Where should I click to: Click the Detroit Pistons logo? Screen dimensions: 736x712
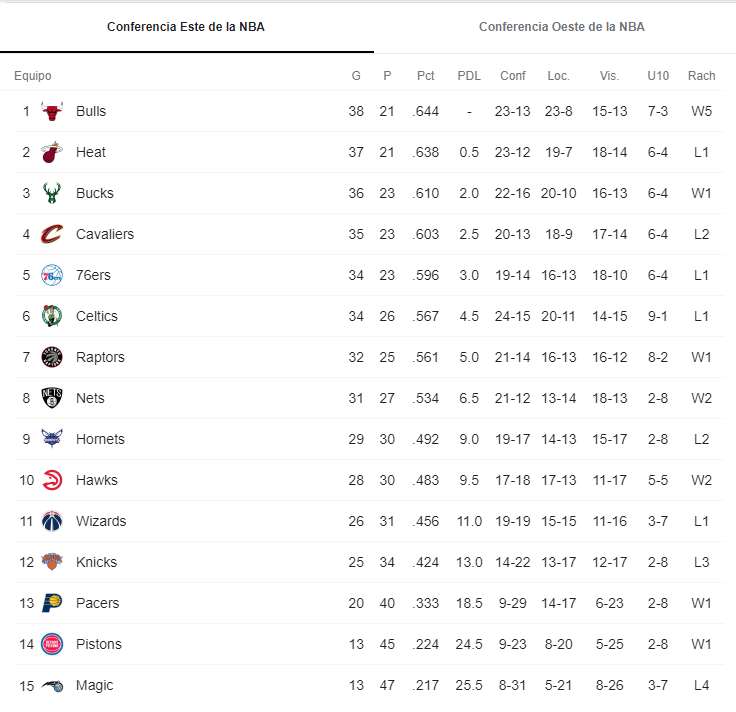tap(52, 644)
